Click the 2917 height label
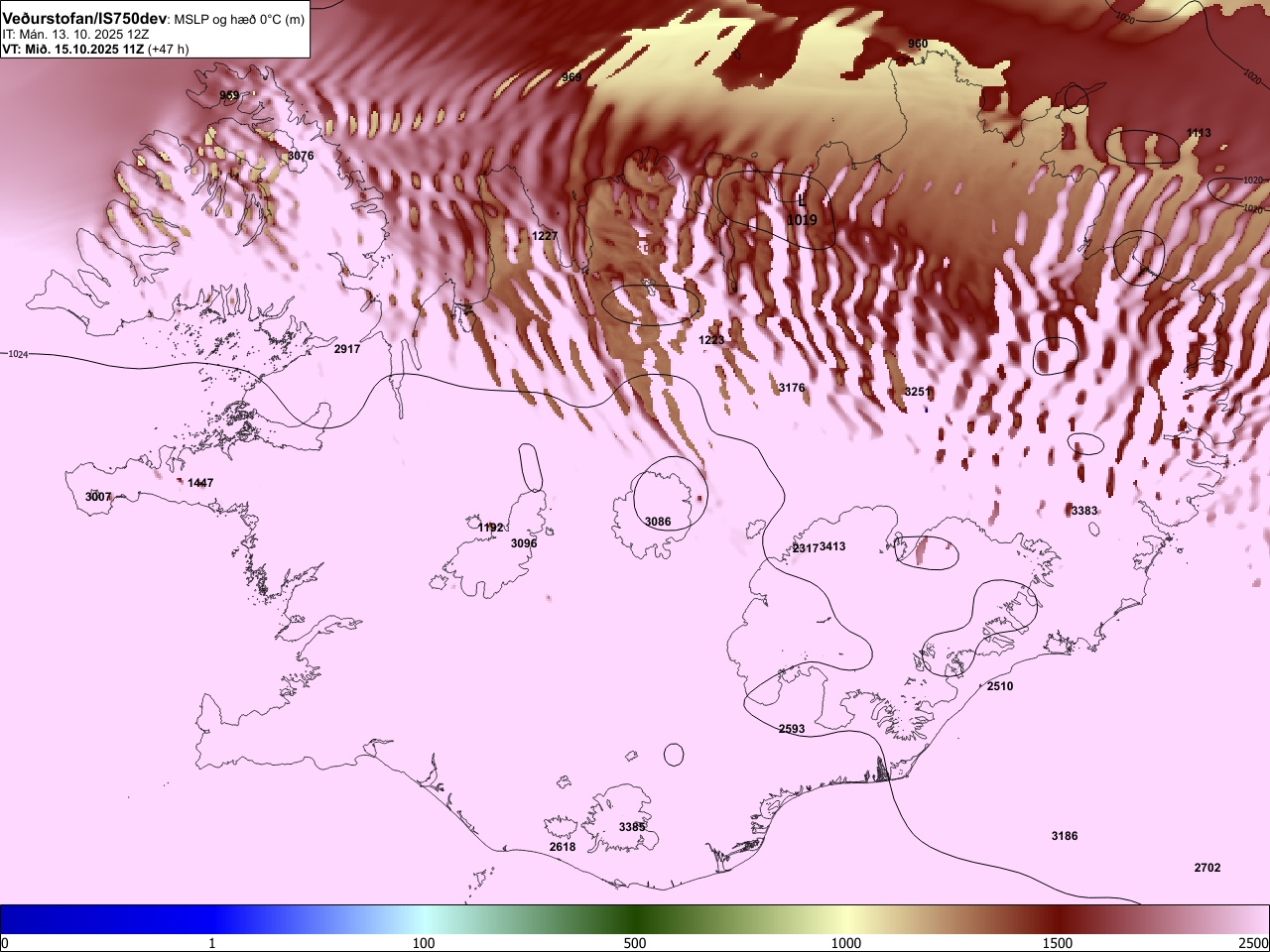 pyautogui.click(x=347, y=349)
